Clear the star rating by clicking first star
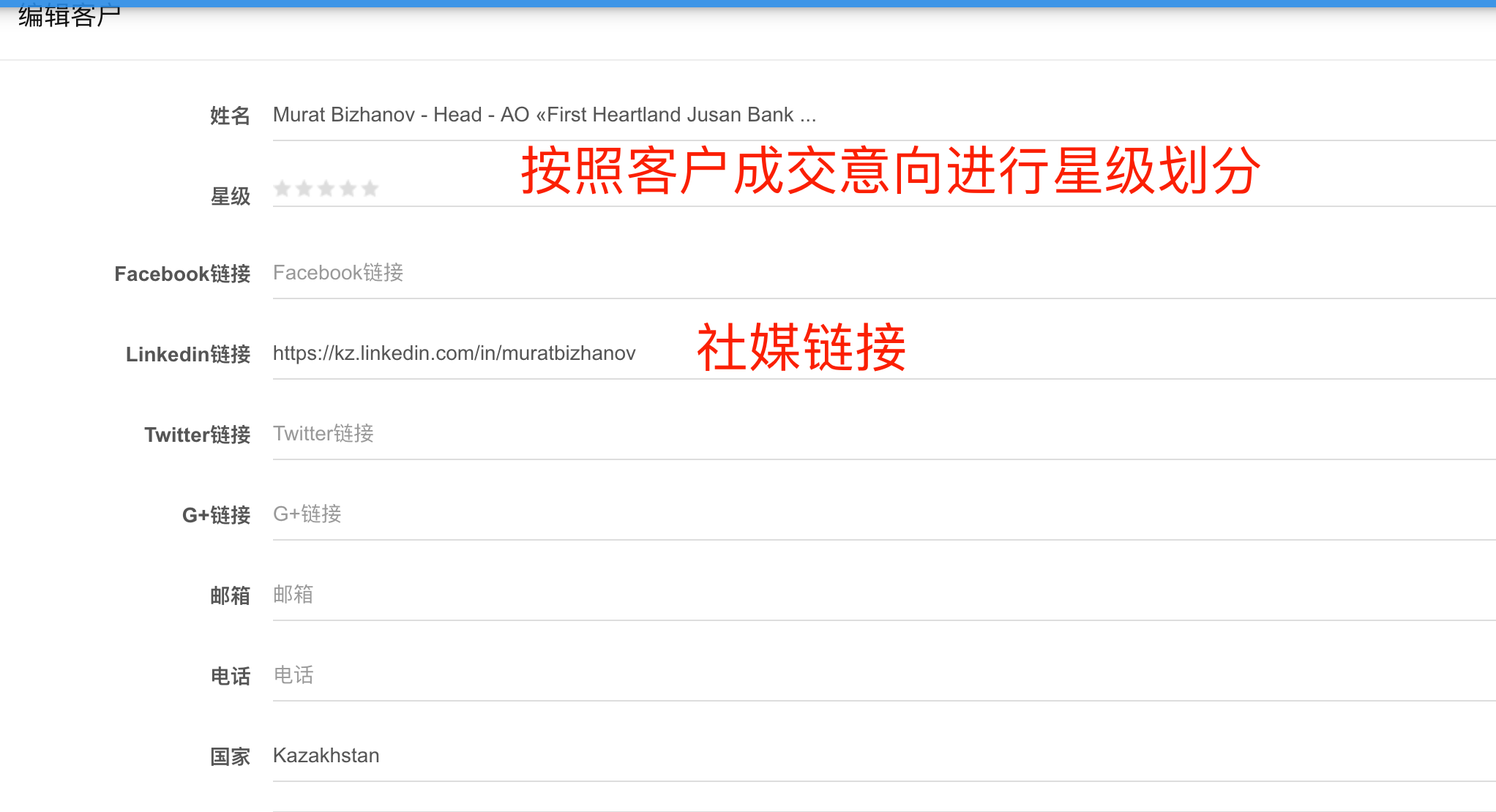1496x812 pixels. tap(282, 189)
